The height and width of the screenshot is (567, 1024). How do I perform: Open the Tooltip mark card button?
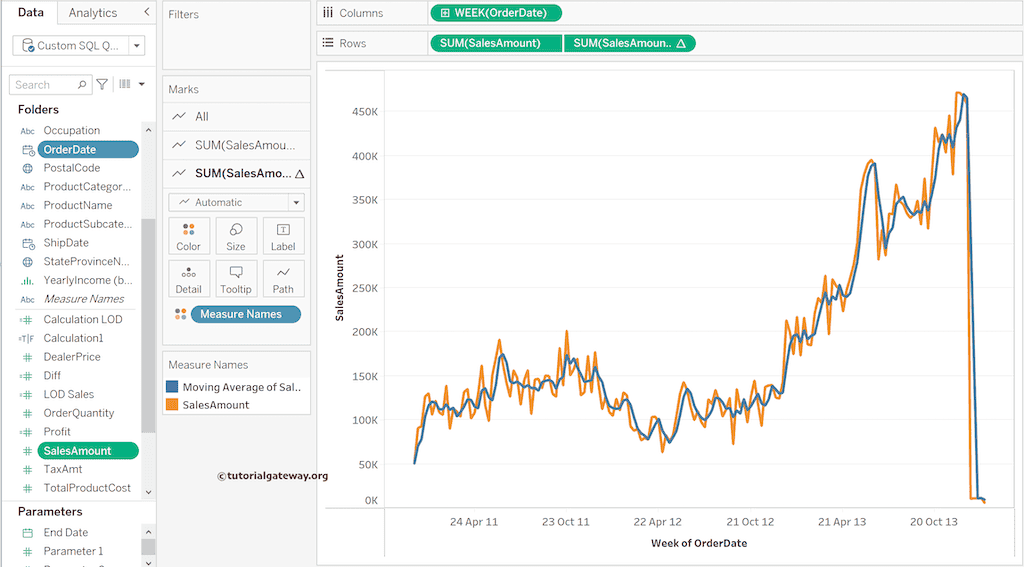point(236,279)
